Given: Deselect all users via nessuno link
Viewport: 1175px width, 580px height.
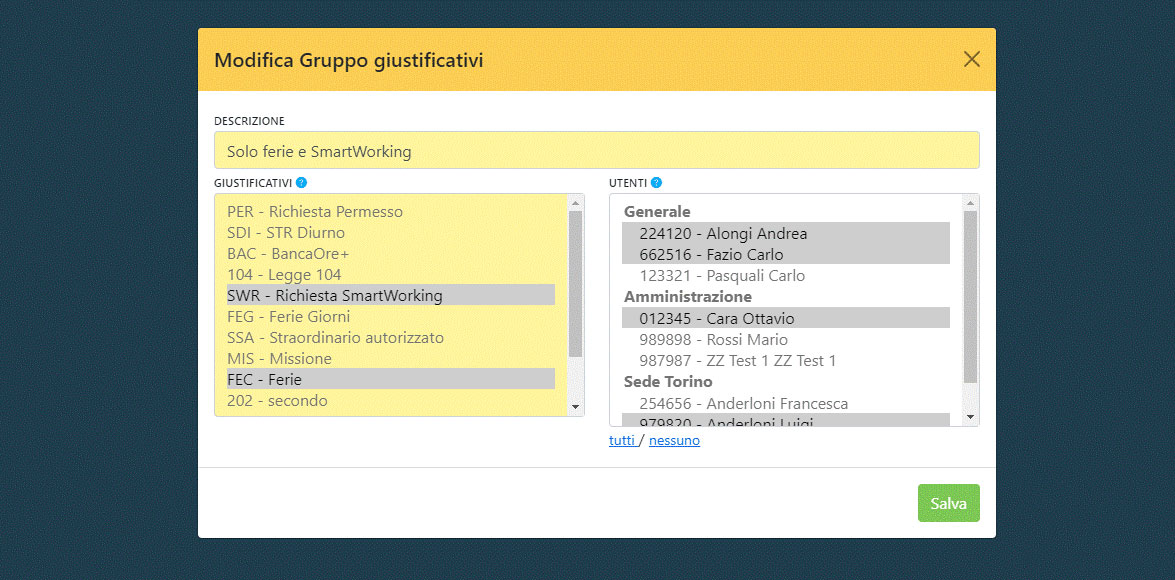Looking at the screenshot, I should (674, 440).
